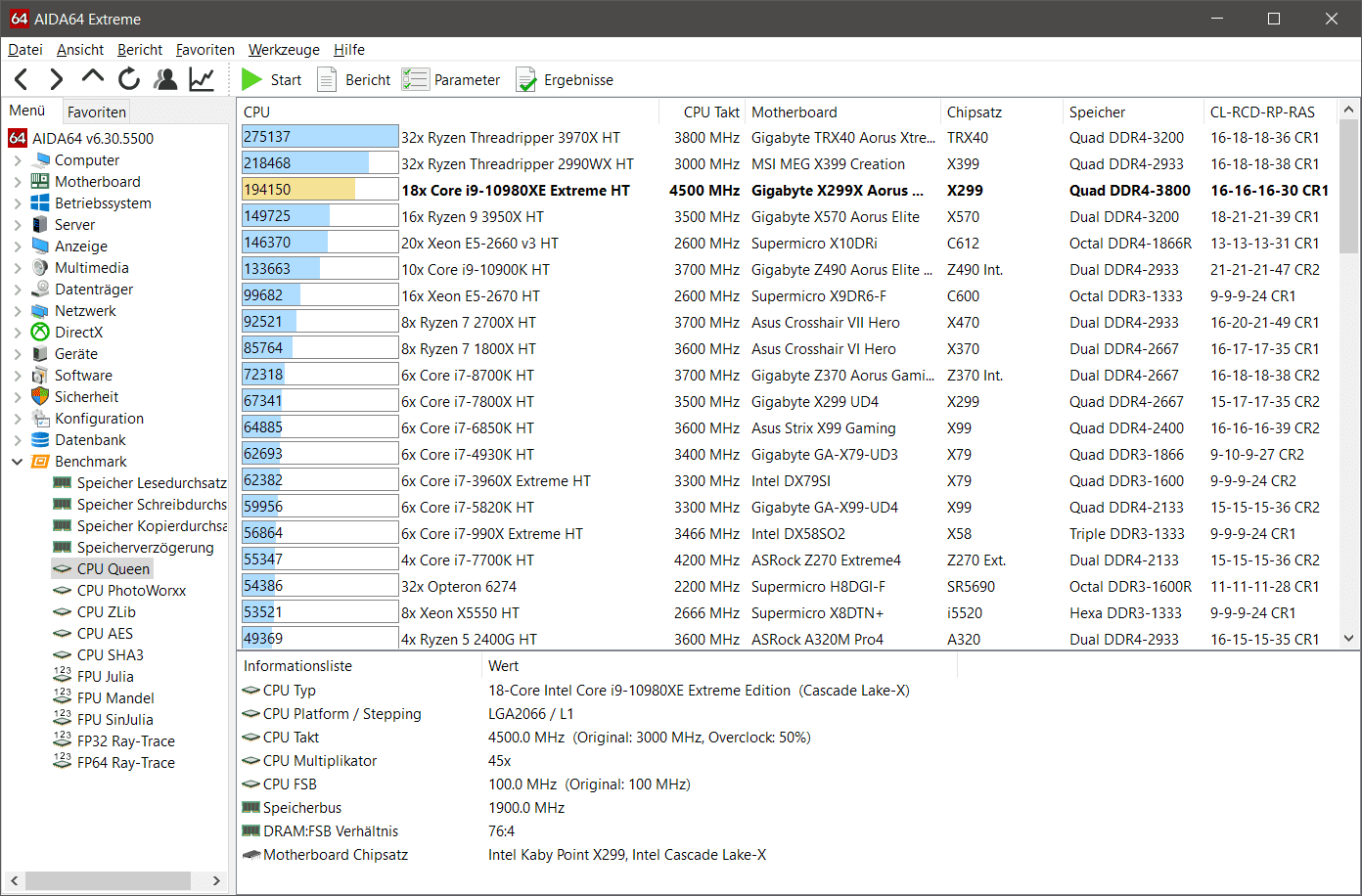Expand the Datenträger tree node

point(18,290)
